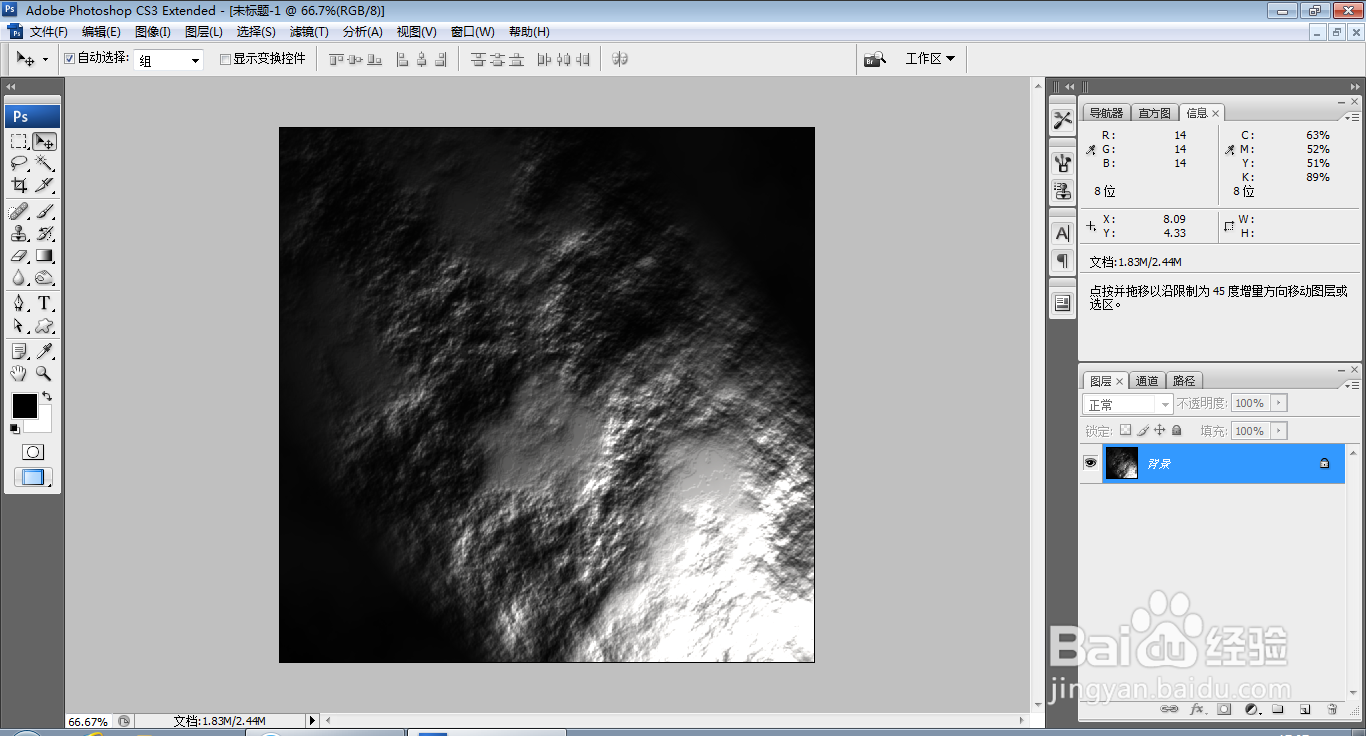Click the black foreground color swatch
The width and height of the screenshot is (1366, 736).
pyautogui.click(x=24, y=406)
